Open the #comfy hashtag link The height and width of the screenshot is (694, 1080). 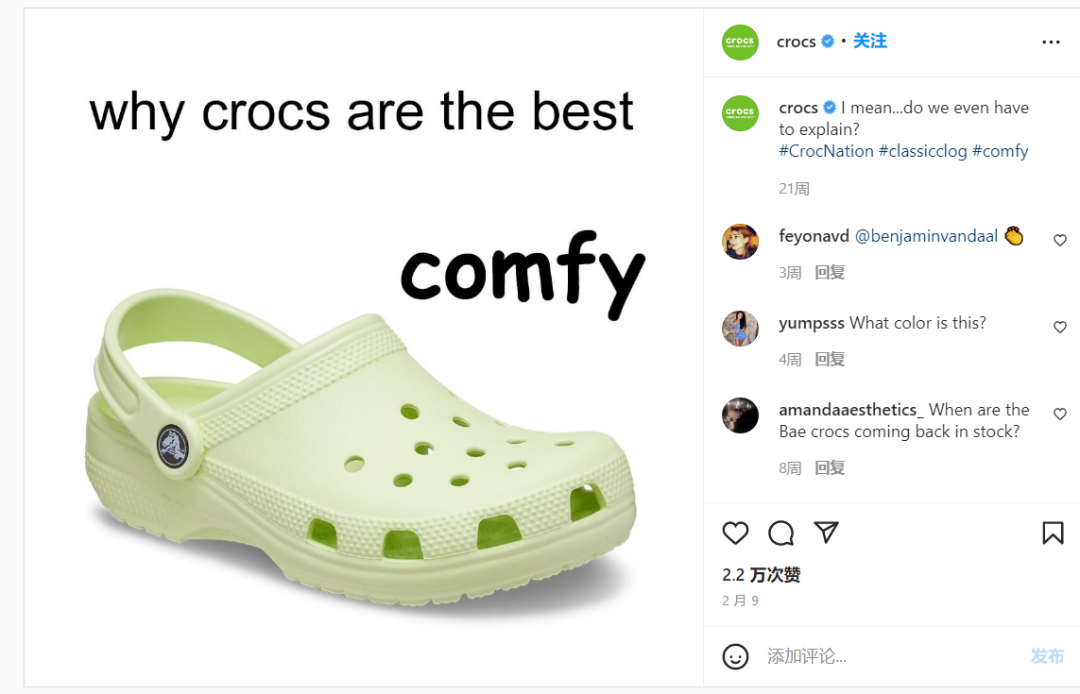1000,151
